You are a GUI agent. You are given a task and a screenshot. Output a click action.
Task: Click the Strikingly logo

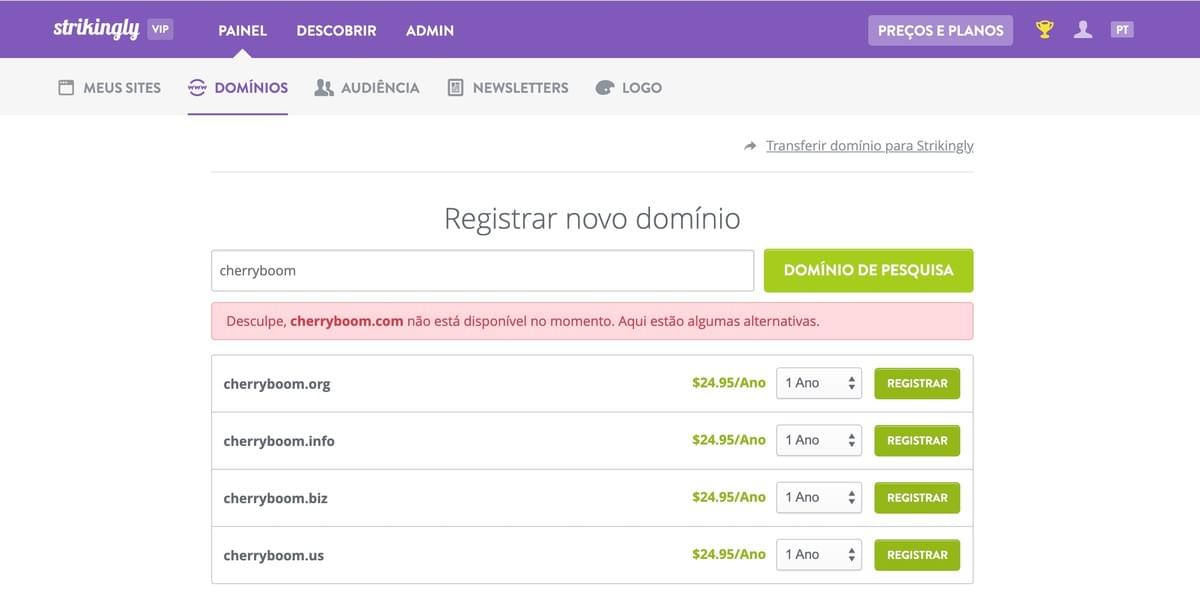(96, 29)
